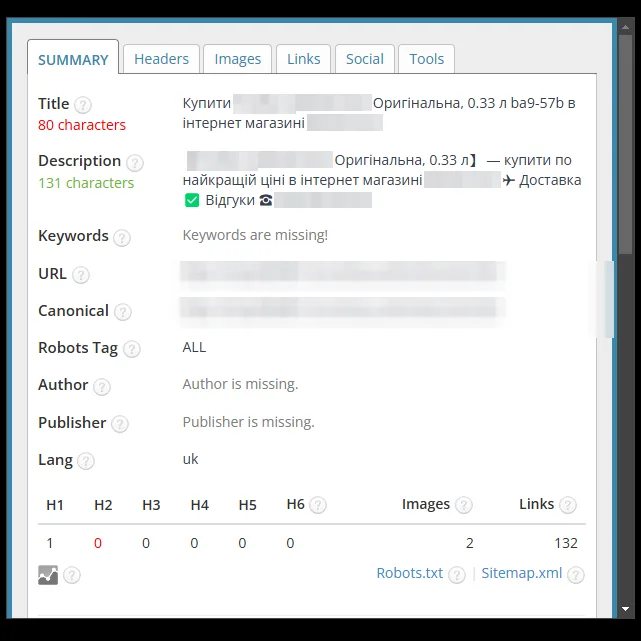Viewport: 641px width, 641px height.
Task: Click help icon next to Title
Action: coord(83,105)
